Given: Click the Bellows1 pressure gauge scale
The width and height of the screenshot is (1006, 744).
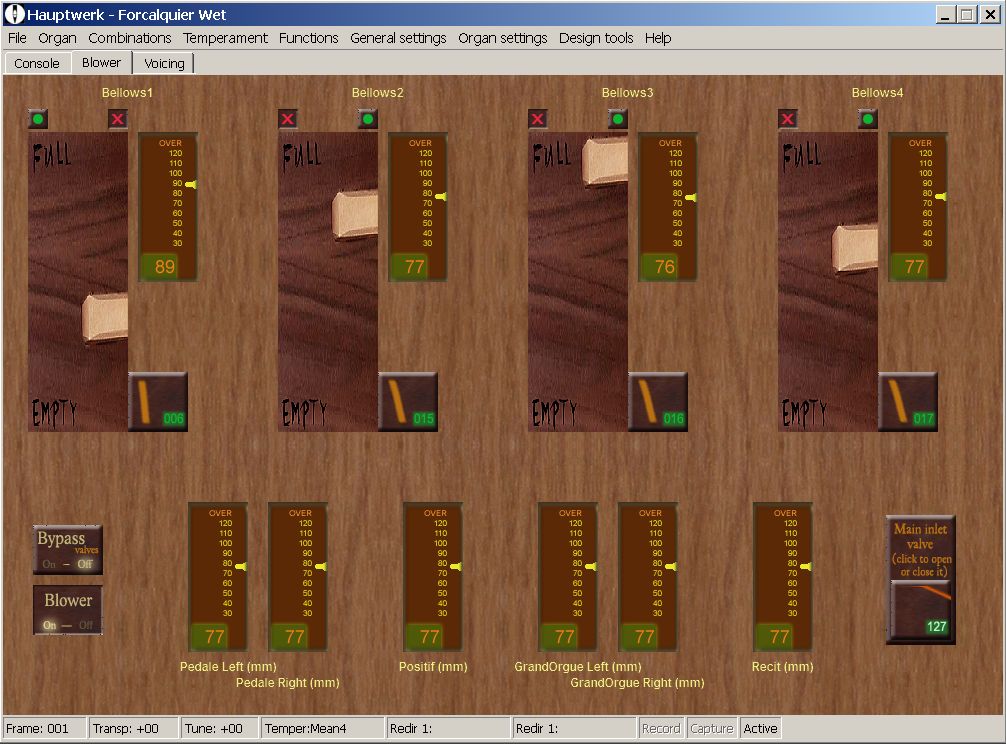Looking at the screenshot, I should [x=168, y=193].
